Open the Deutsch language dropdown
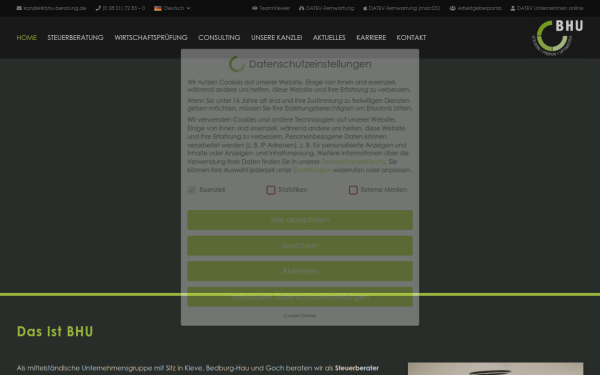600x375 pixels. [x=172, y=8]
